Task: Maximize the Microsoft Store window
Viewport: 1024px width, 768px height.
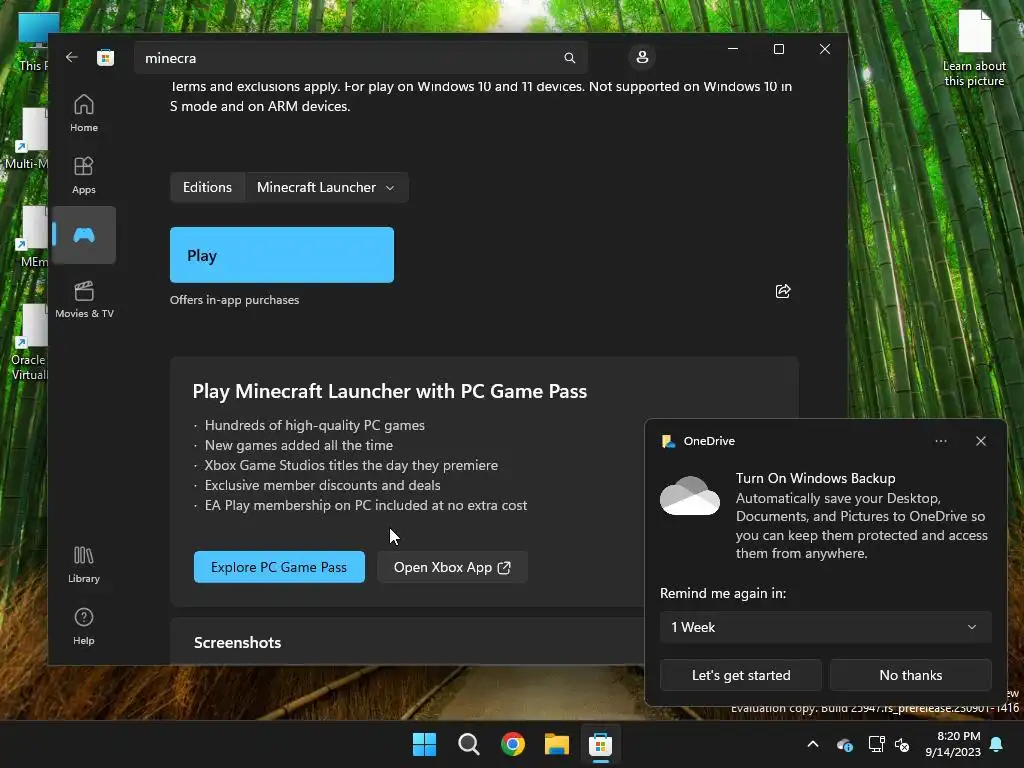Action: pyautogui.click(x=778, y=49)
